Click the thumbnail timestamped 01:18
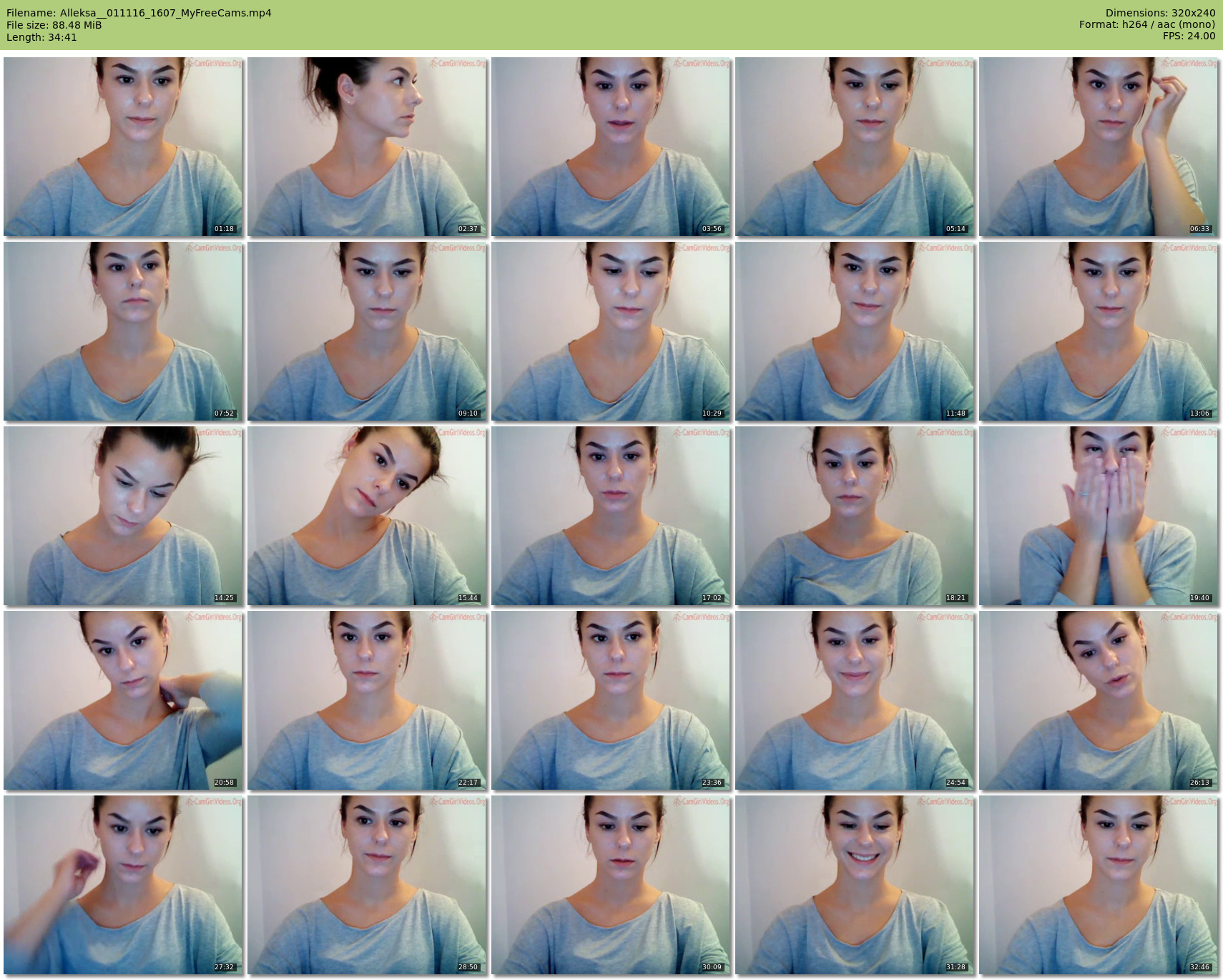The width and height of the screenshot is (1223, 980). click(x=123, y=147)
